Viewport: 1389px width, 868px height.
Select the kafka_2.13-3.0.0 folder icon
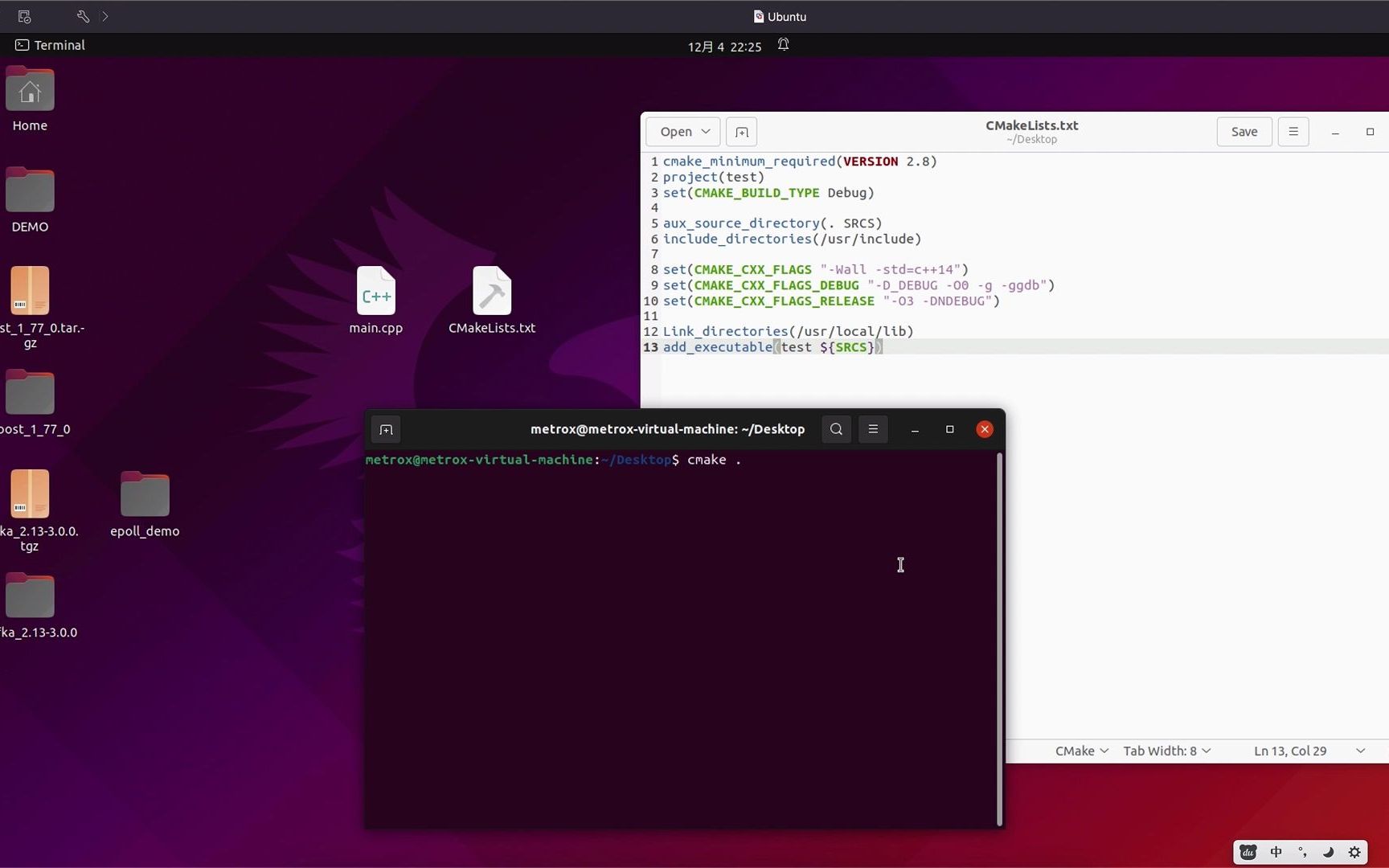tap(30, 596)
